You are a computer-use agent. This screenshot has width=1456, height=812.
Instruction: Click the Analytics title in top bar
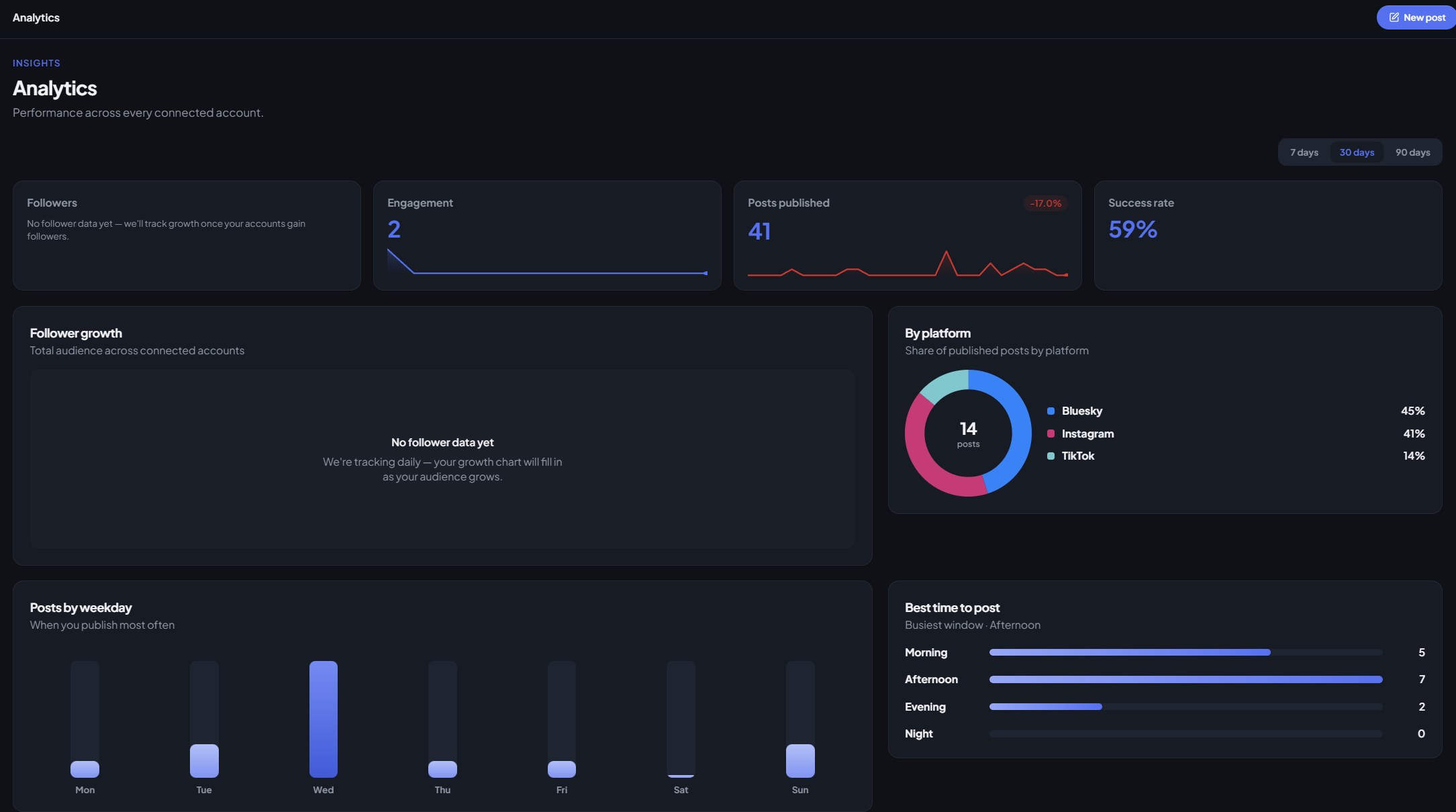(x=36, y=17)
